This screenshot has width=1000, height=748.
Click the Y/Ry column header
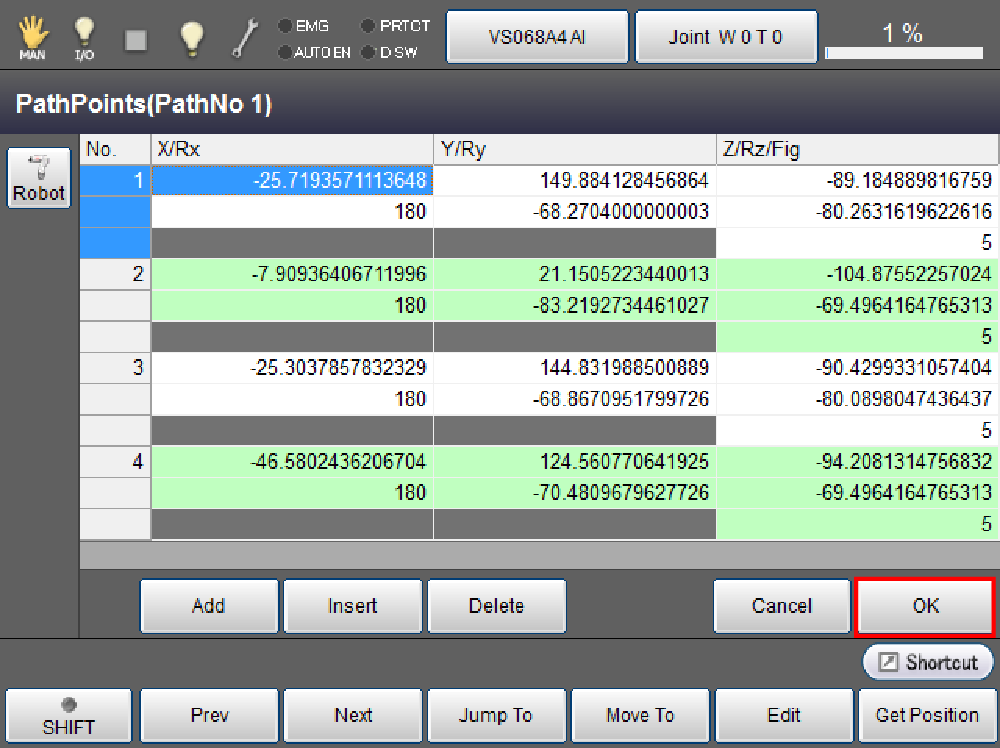click(x=574, y=149)
